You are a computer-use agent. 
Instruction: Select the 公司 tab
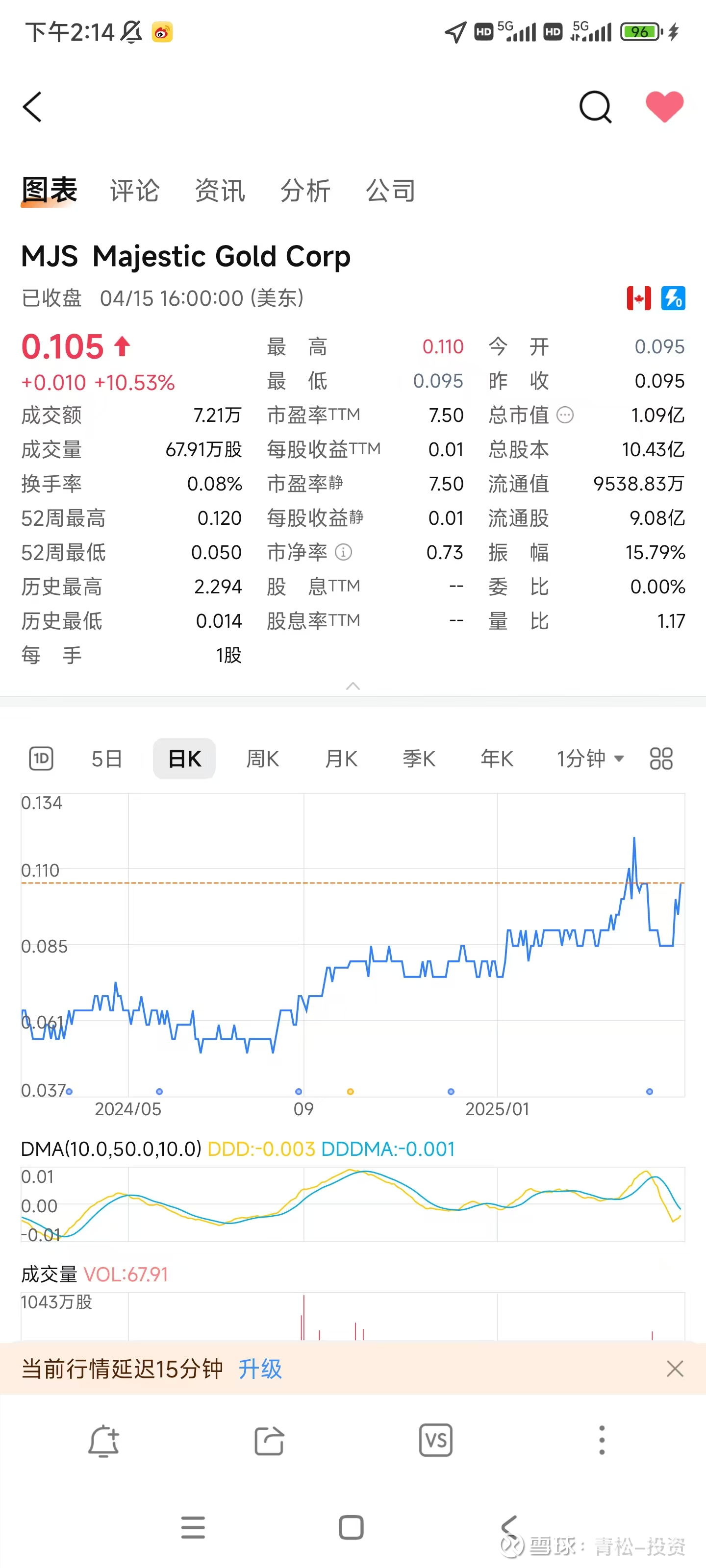click(390, 191)
